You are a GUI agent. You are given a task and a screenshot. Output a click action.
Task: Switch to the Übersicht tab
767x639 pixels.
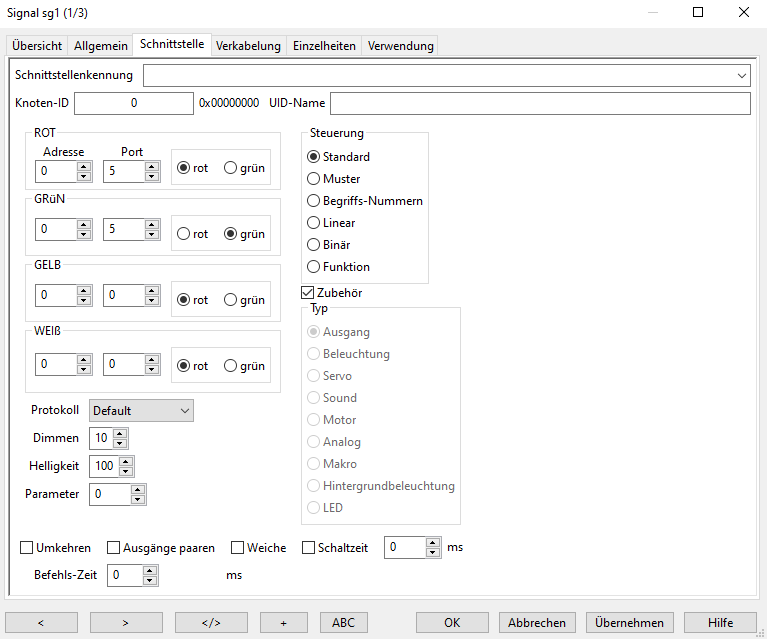click(37, 46)
